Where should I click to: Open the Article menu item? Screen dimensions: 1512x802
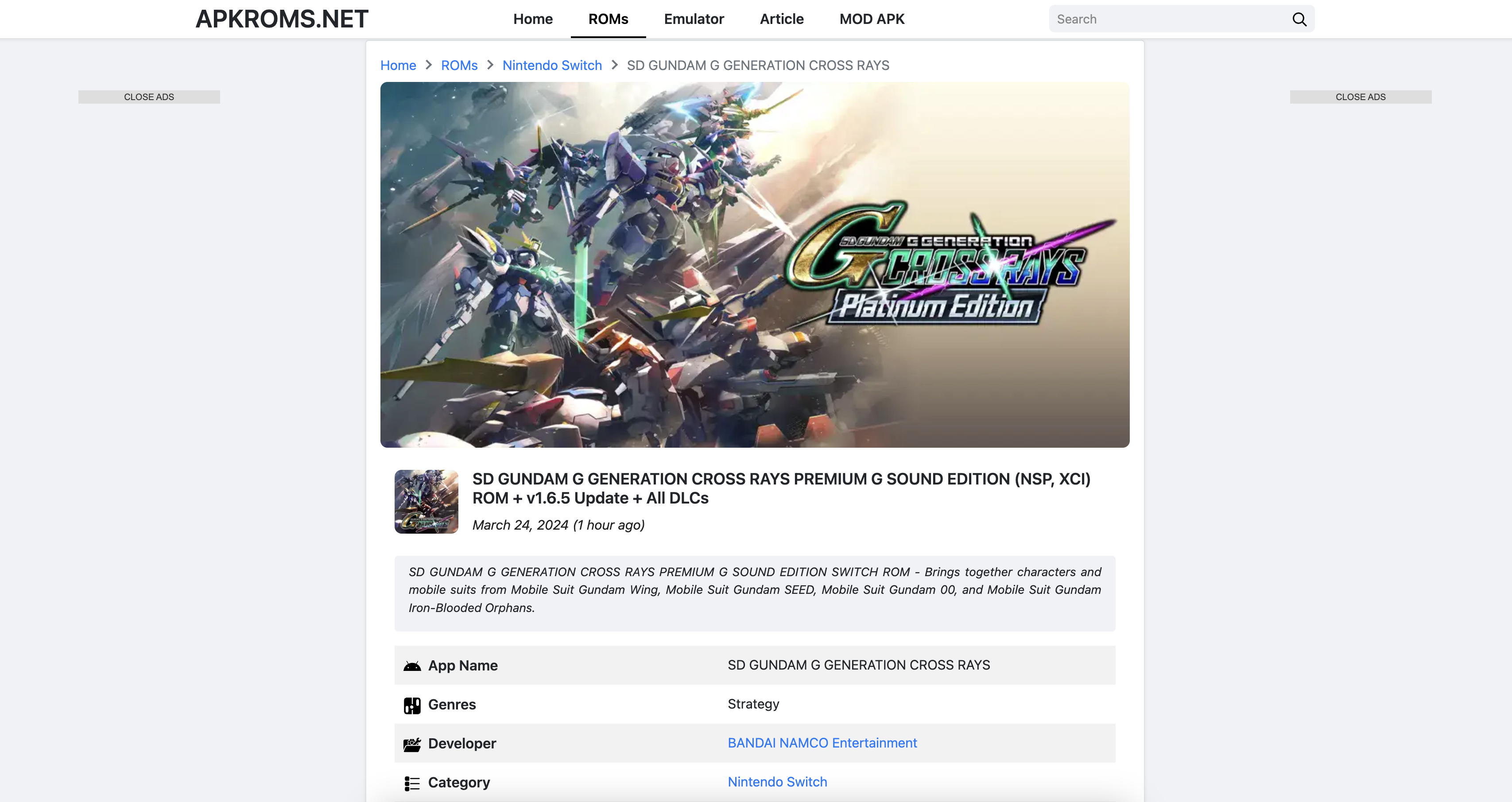pyautogui.click(x=781, y=19)
